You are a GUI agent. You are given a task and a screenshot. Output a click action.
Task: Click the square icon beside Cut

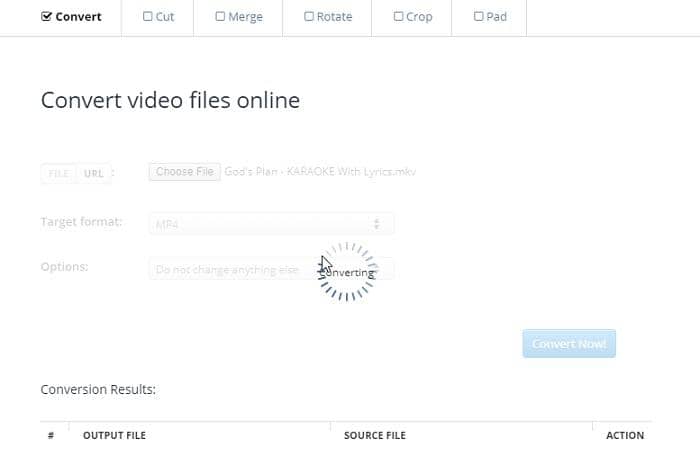click(x=148, y=17)
